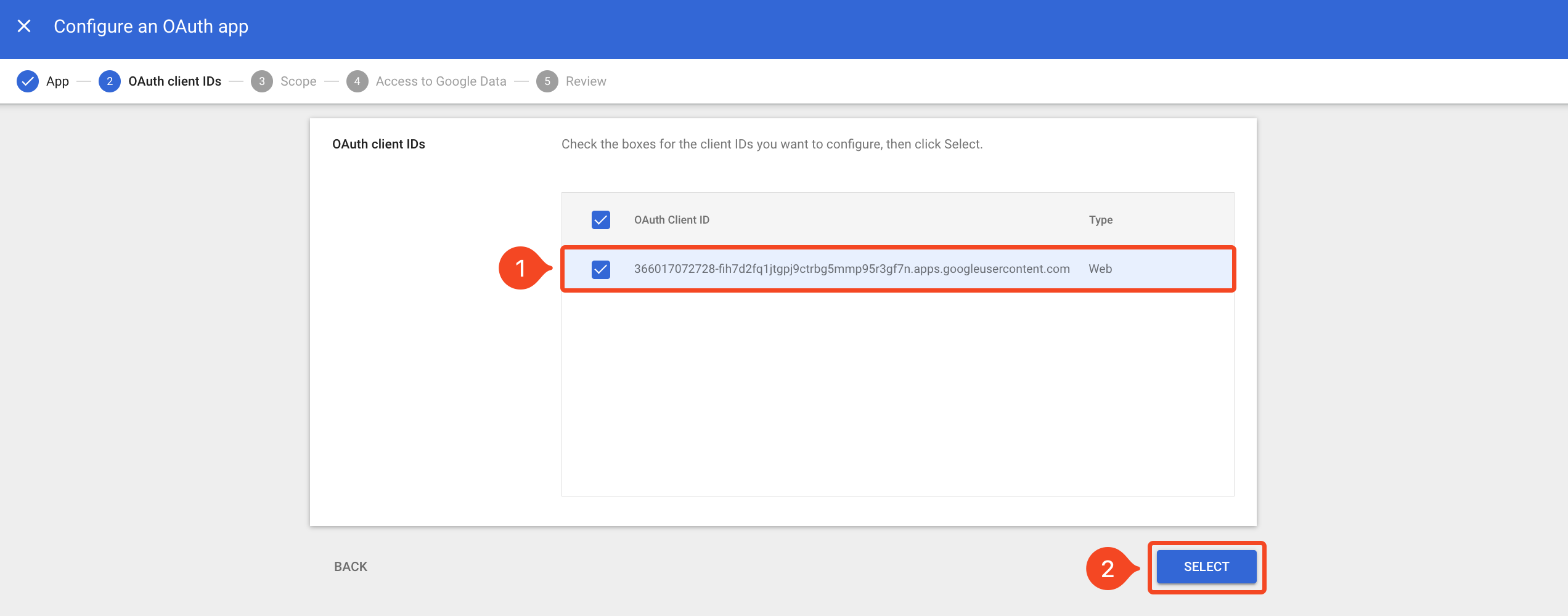Click the SELECT button

point(1206,567)
